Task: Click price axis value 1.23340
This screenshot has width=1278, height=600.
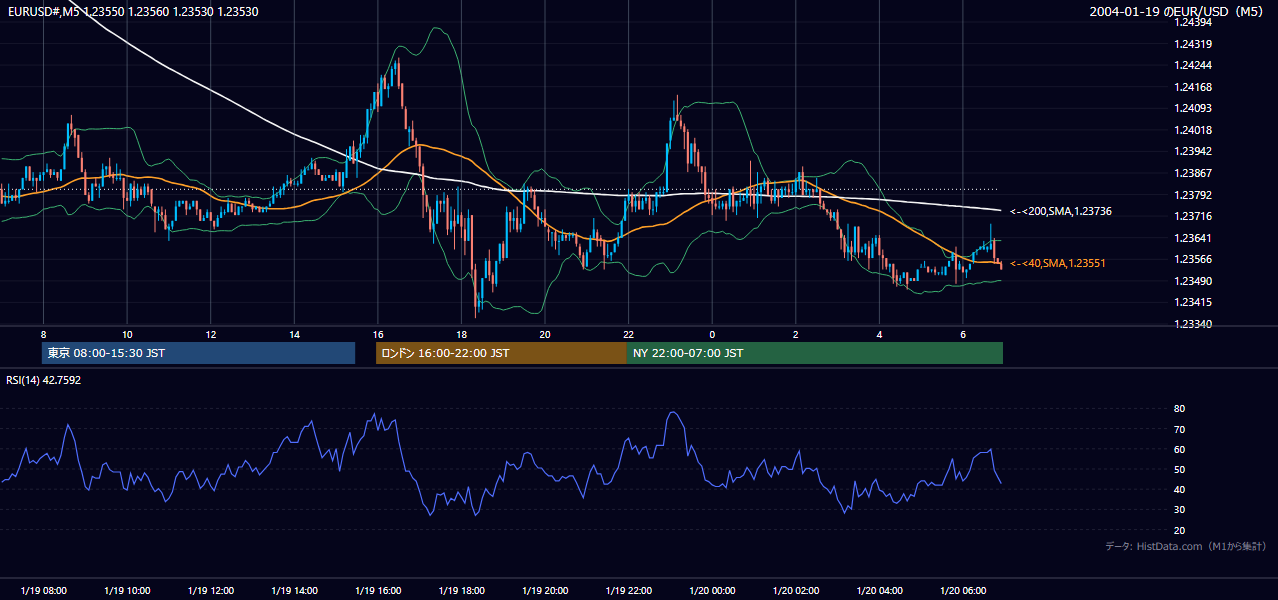Action: [1194, 324]
